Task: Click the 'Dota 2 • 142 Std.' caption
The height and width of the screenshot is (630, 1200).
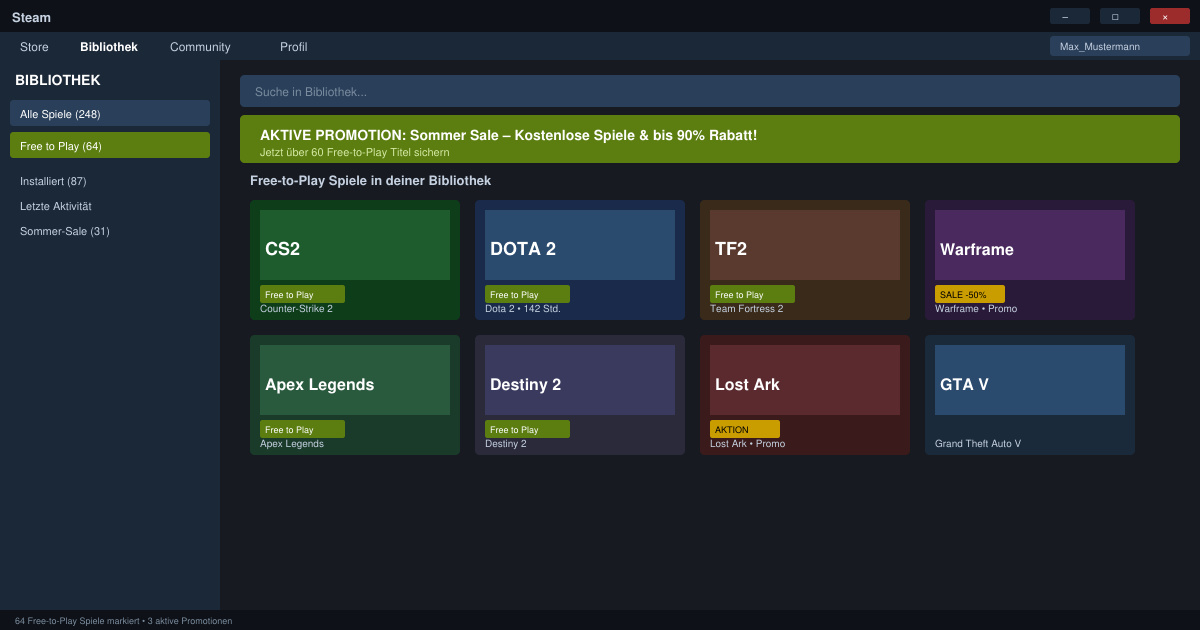Action: (523, 309)
